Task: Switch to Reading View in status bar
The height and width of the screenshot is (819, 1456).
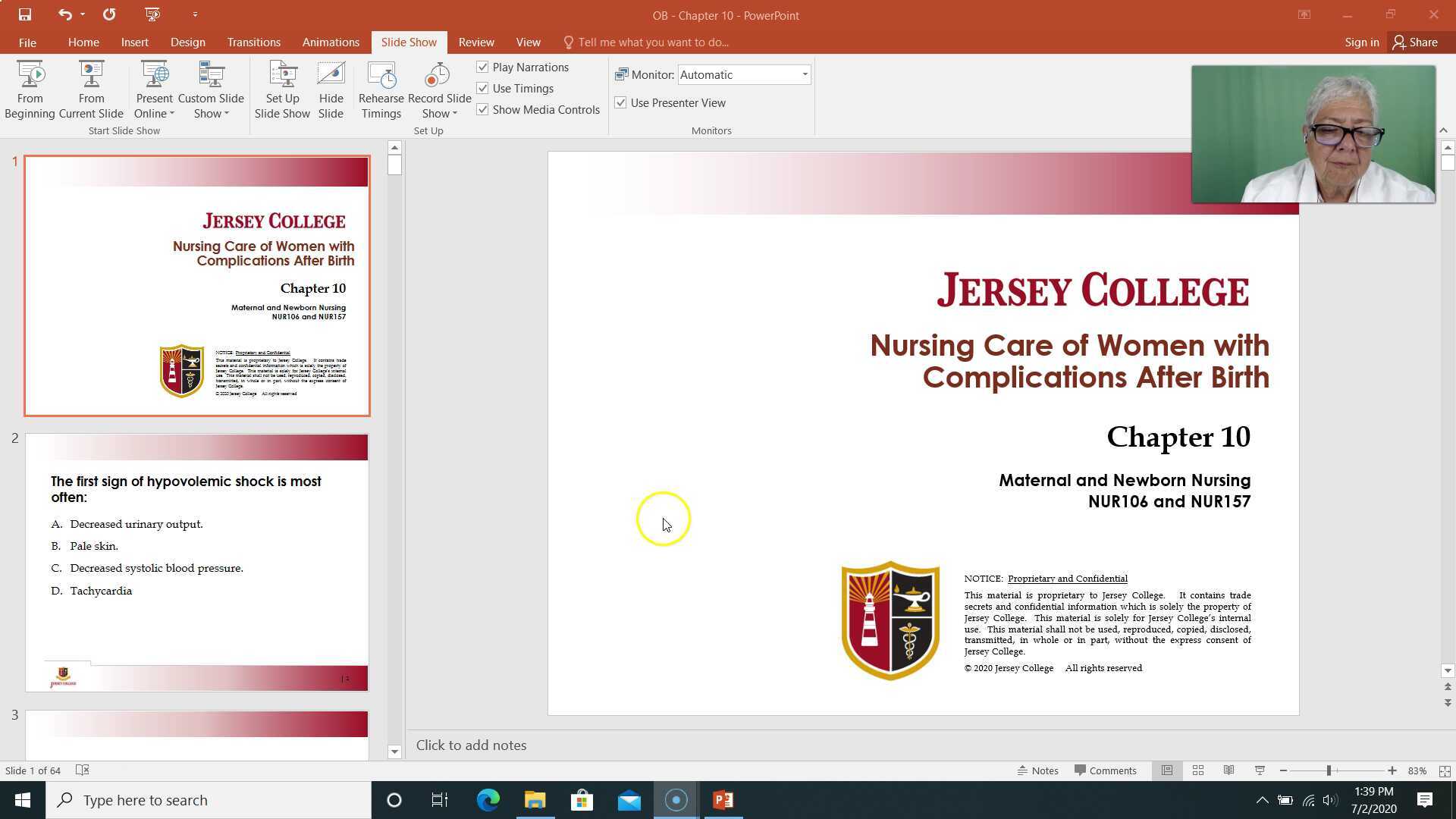Action: click(x=1228, y=770)
